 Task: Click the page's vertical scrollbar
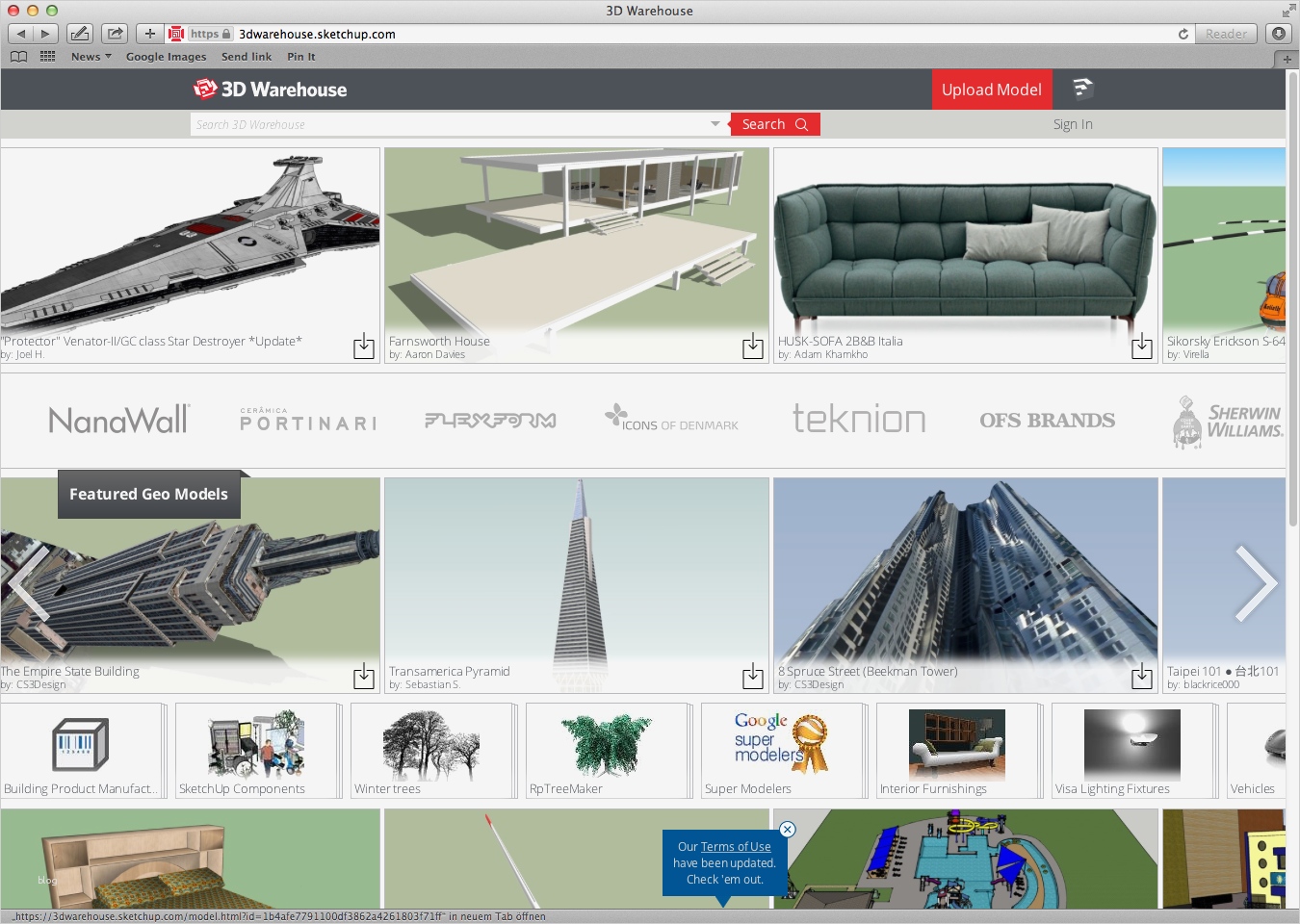pyautogui.click(x=1292, y=298)
